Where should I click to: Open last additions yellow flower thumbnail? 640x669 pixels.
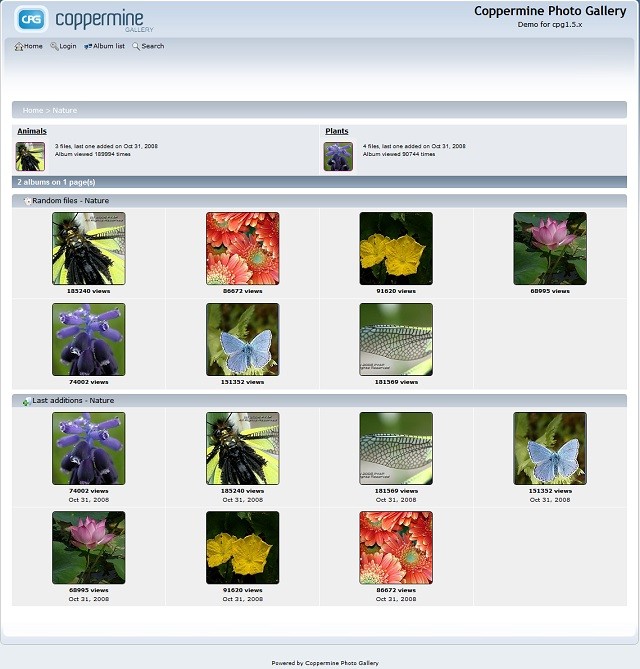pyautogui.click(x=243, y=548)
